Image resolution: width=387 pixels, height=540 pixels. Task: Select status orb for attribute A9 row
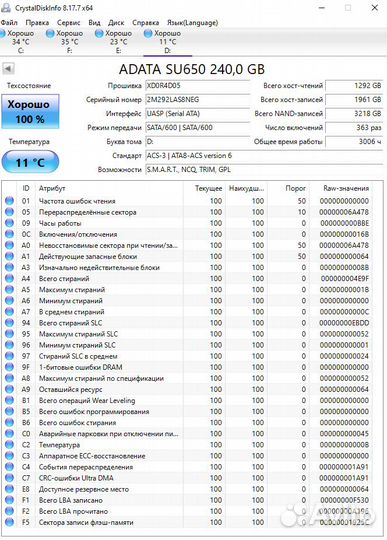[x=9, y=389]
